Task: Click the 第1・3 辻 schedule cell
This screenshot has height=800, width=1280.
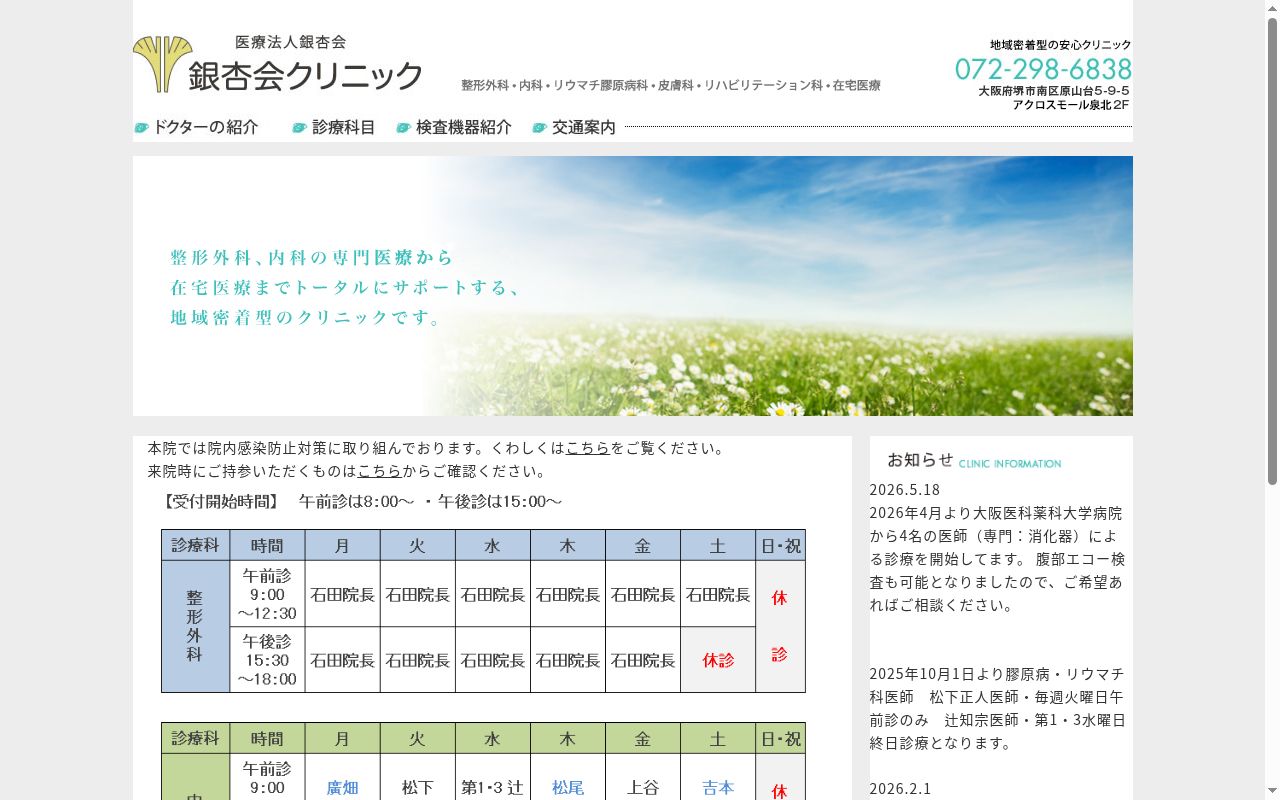Action: (492, 788)
